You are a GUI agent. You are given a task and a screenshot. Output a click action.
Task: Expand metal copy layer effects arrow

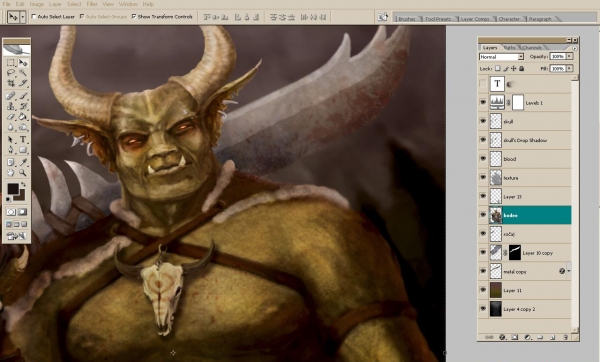569,271
